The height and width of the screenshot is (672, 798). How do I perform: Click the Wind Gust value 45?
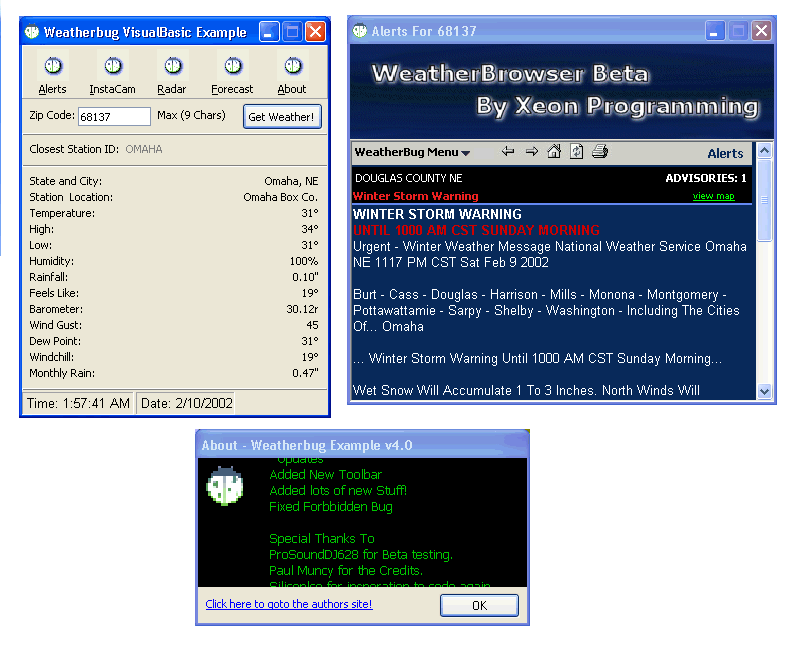point(312,325)
